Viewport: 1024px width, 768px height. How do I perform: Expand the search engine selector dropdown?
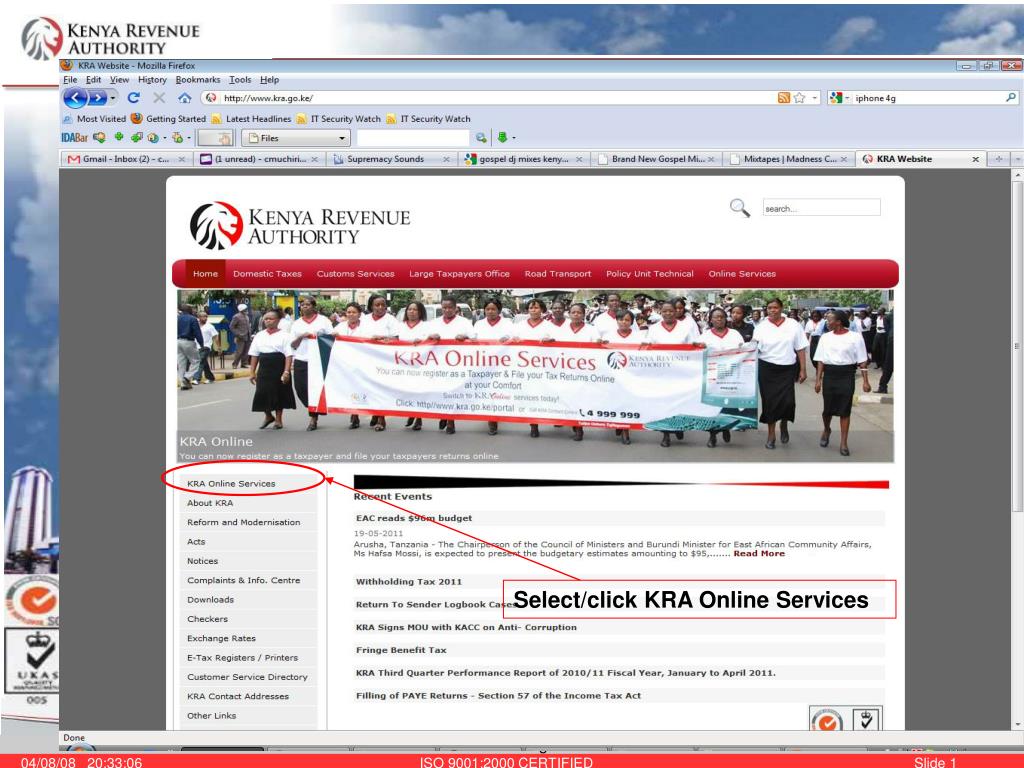[x=847, y=98]
